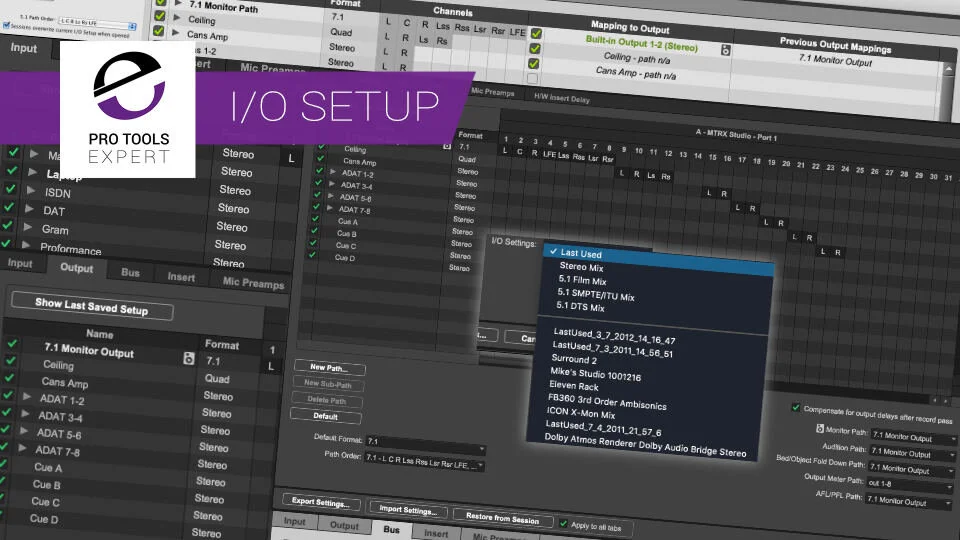Click the Default button
The image size is (960, 540).
(x=326, y=416)
